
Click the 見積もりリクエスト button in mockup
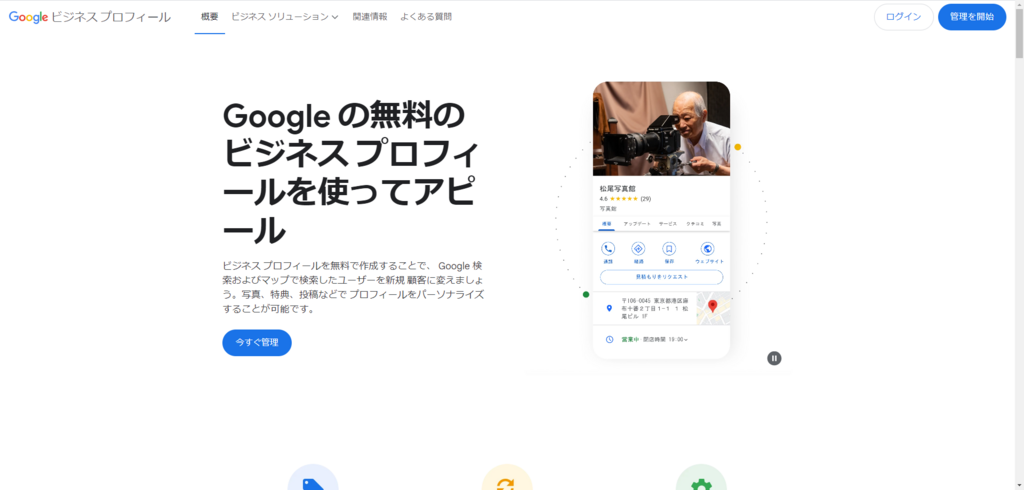coord(662,277)
